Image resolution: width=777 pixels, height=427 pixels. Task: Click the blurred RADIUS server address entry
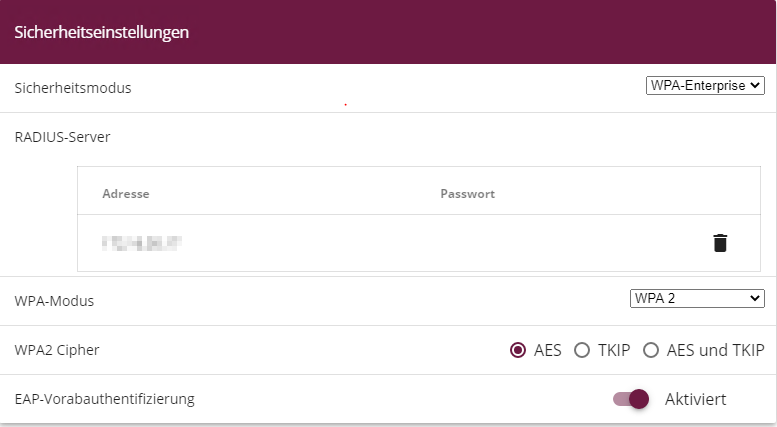tap(140, 242)
